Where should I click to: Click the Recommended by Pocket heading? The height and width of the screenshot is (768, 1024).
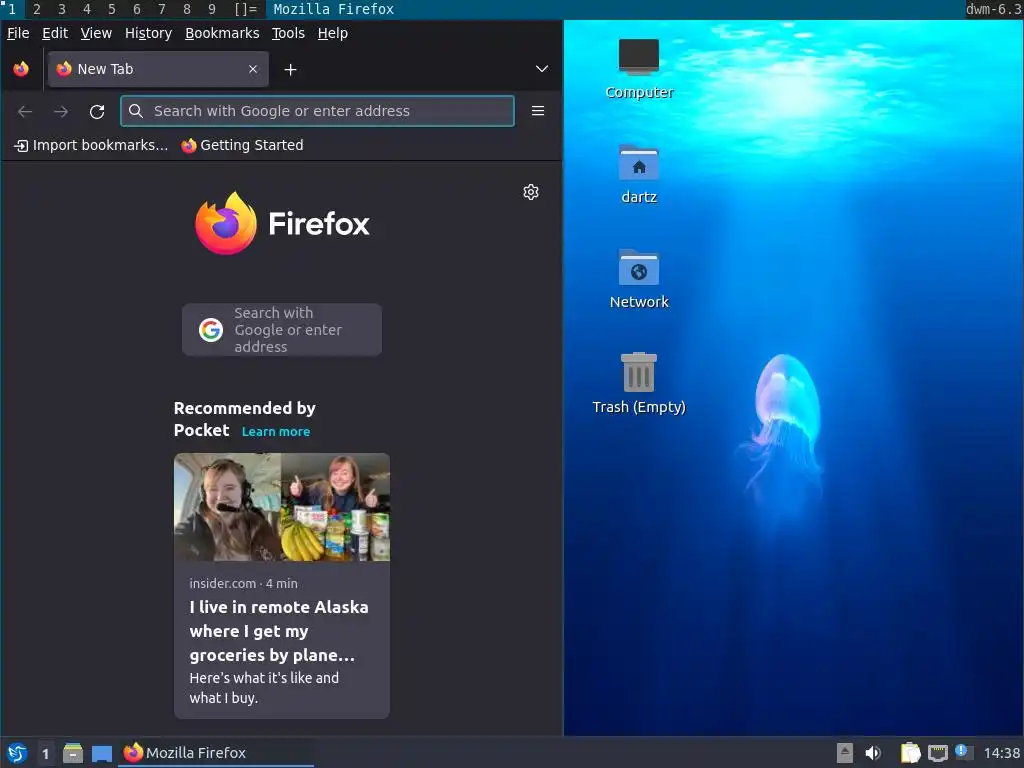(x=244, y=419)
